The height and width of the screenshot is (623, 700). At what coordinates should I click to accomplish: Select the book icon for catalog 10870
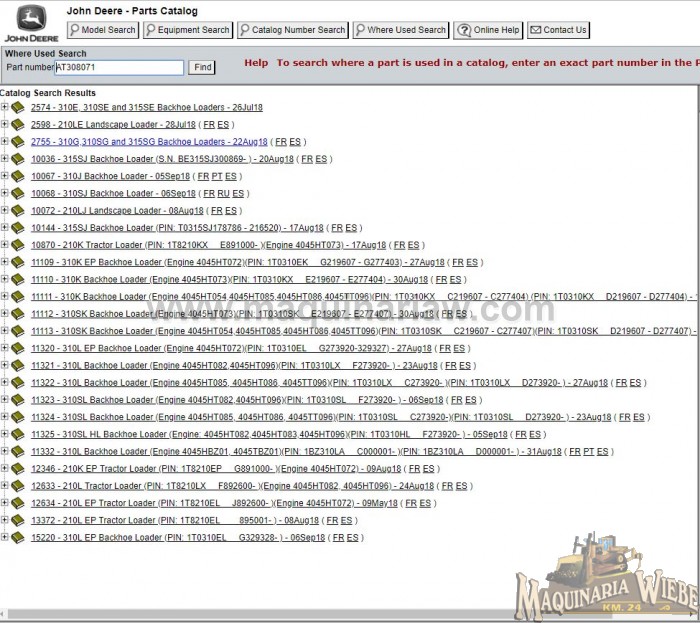point(17,245)
